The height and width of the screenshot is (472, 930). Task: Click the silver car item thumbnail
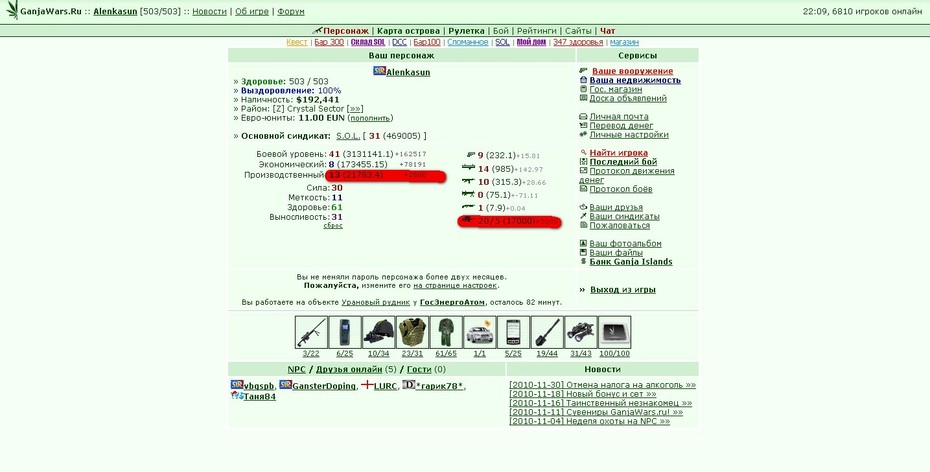[480, 332]
